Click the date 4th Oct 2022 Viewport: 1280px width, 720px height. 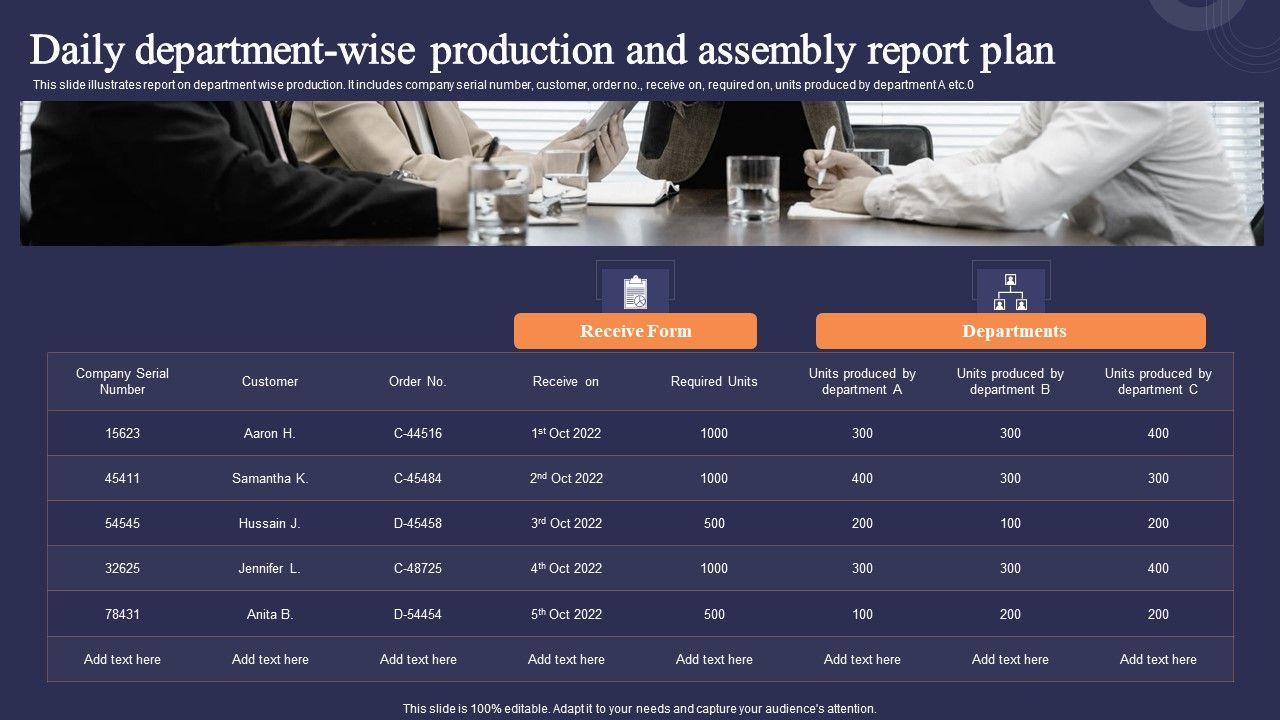click(566, 568)
